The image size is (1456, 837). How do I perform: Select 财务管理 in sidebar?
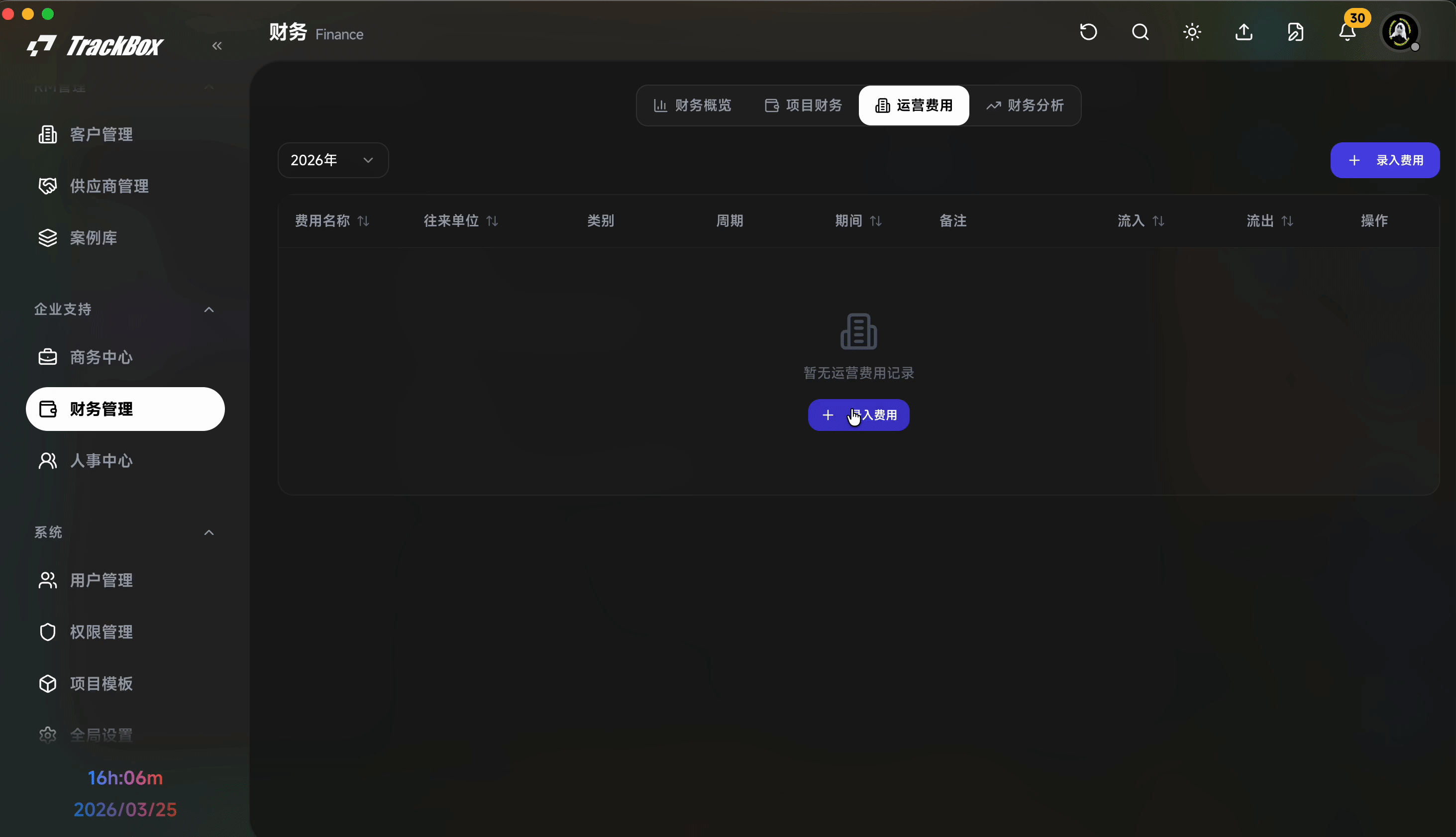(x=125, y=410)
